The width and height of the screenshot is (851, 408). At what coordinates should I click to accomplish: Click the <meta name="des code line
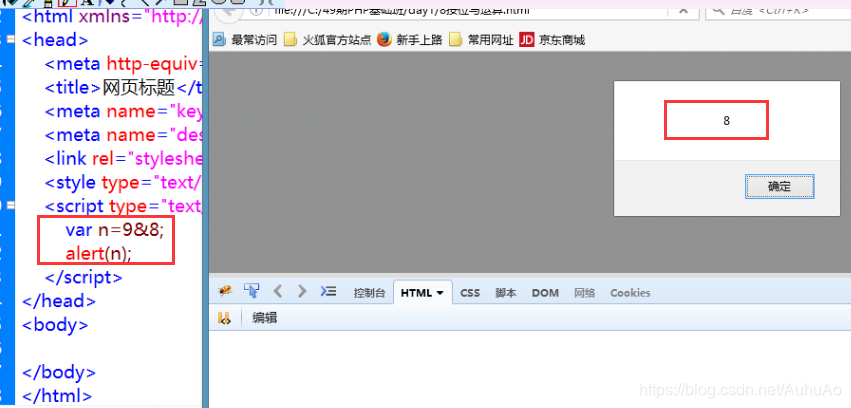coord(123,135)
